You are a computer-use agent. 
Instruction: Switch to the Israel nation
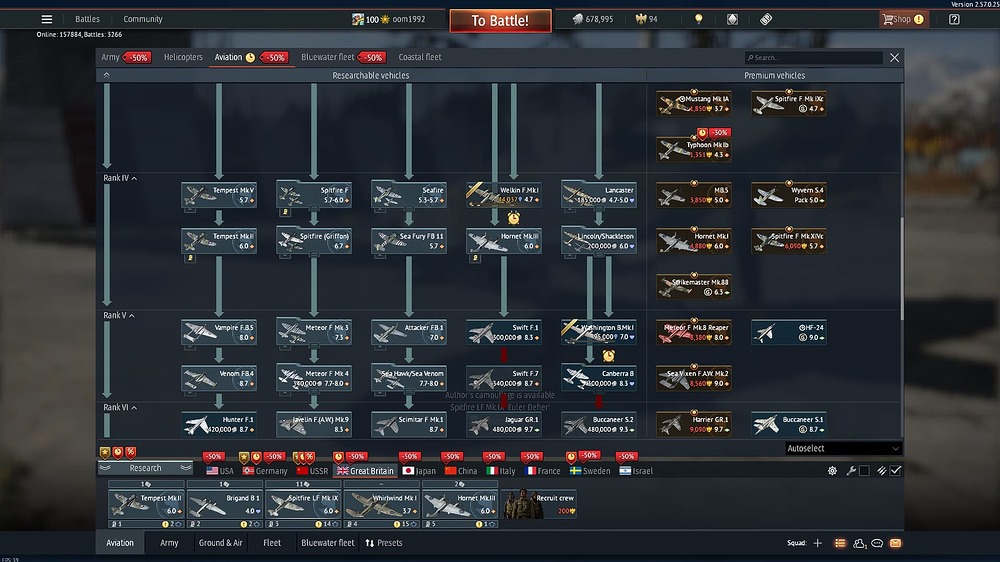(636, 471)
